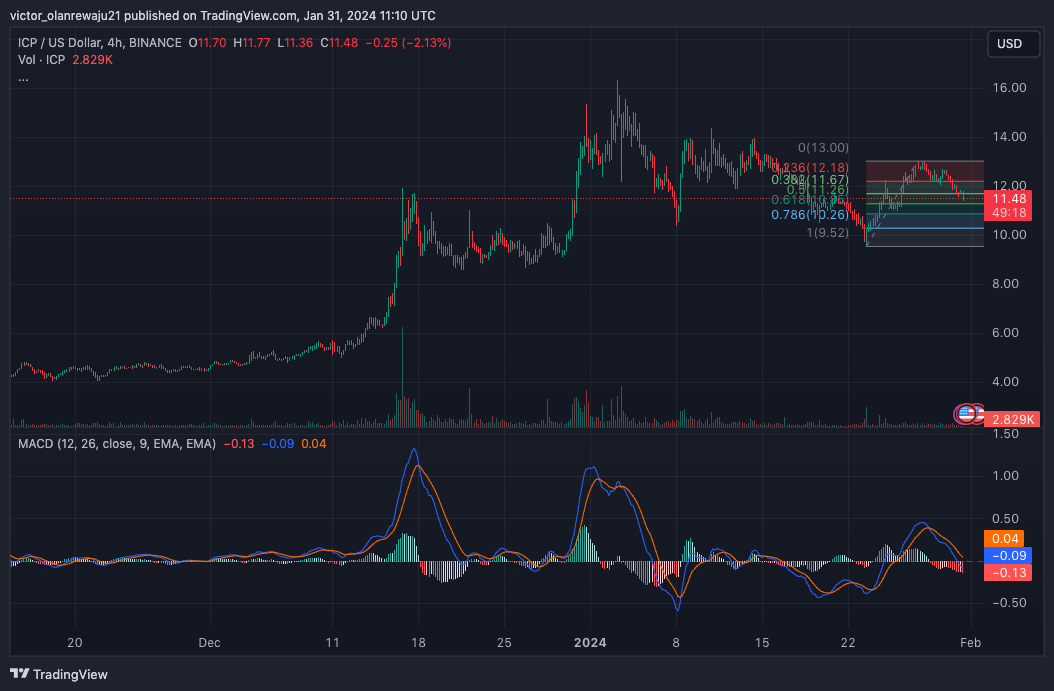Screen dimensions: 1054x691
Task: Click the 10.00 price axis label
Action: tap(1009, 235)
